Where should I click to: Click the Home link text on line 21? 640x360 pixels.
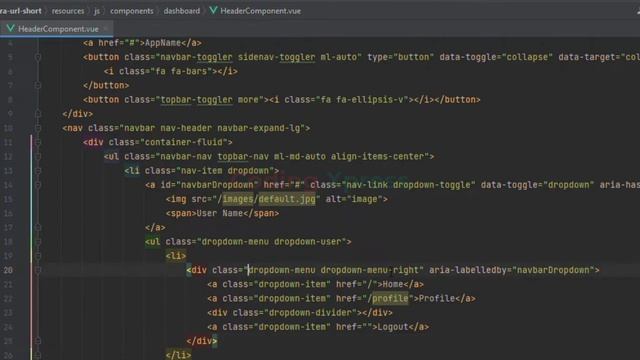pyautogui.click(x=393, y=284)
